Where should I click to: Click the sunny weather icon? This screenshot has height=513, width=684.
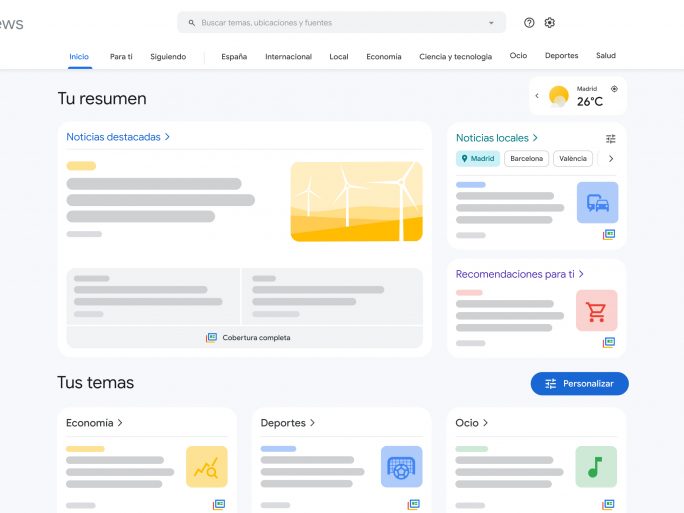pos(558,96)
